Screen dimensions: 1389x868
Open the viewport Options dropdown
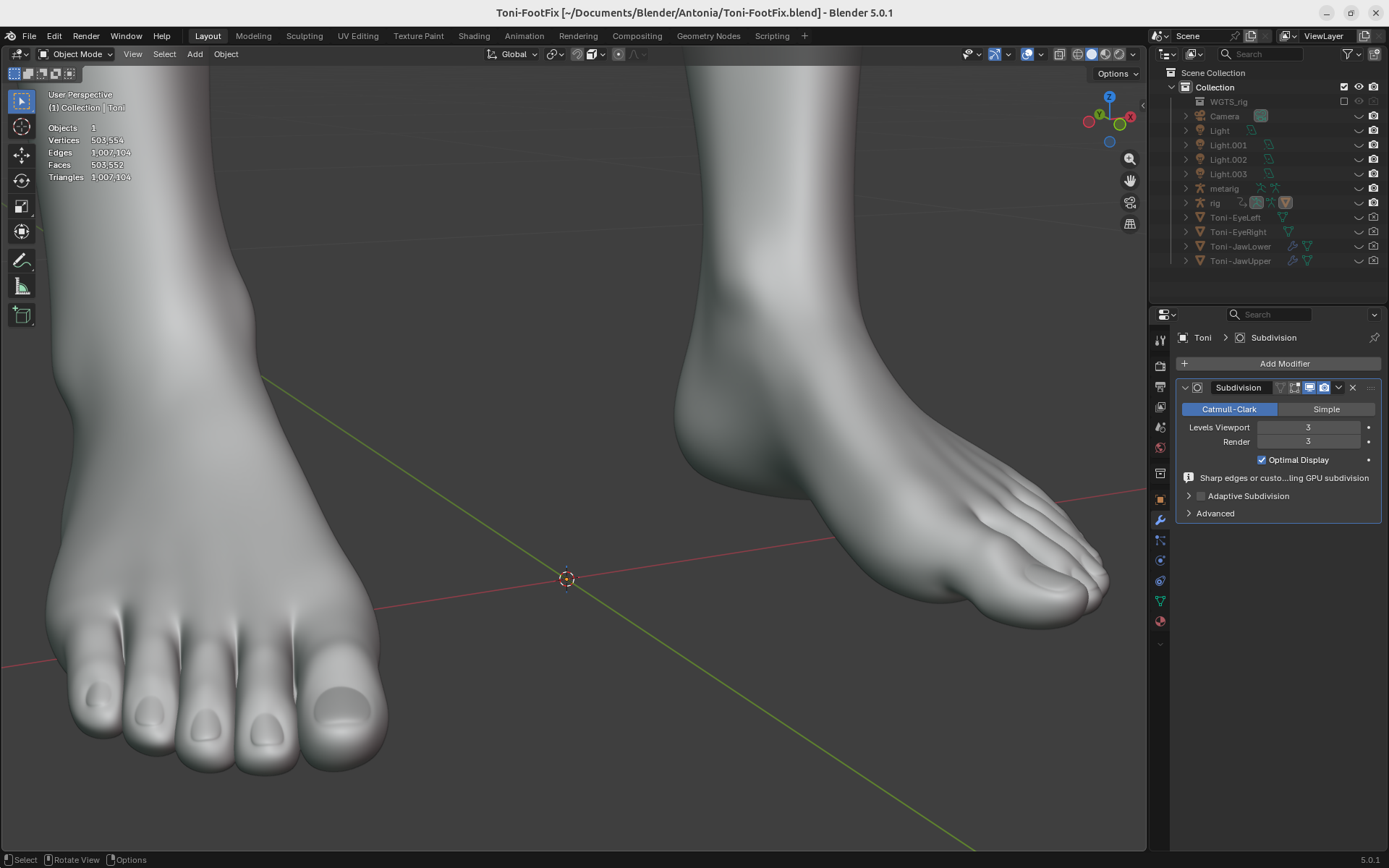1117,74
